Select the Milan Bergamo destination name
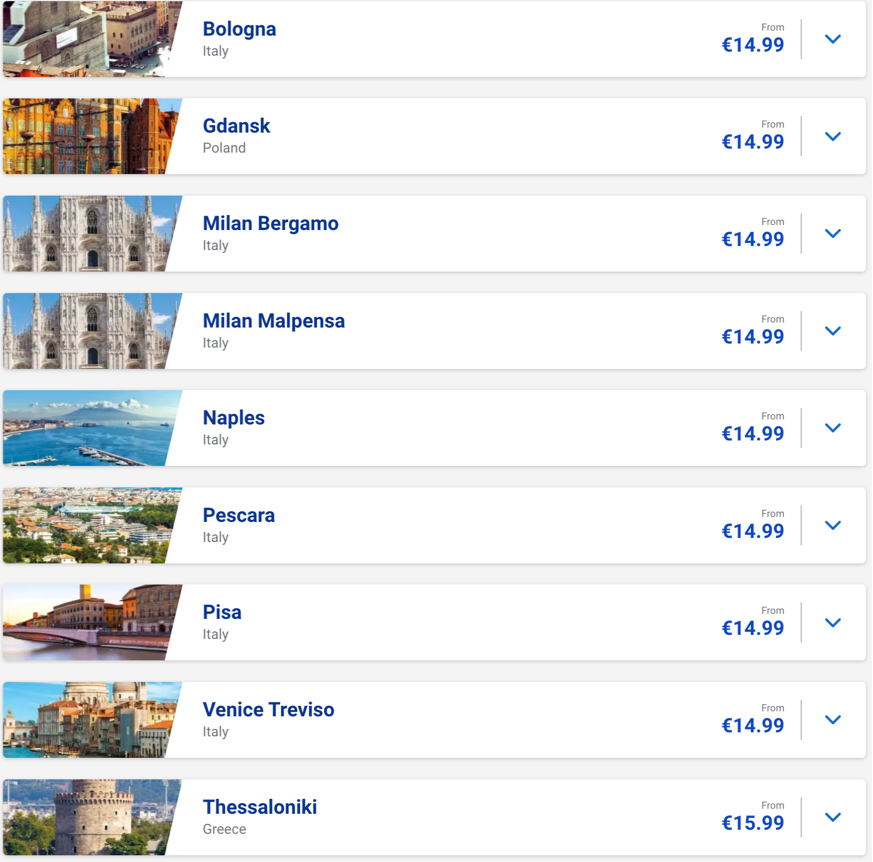 click(271, 223)
